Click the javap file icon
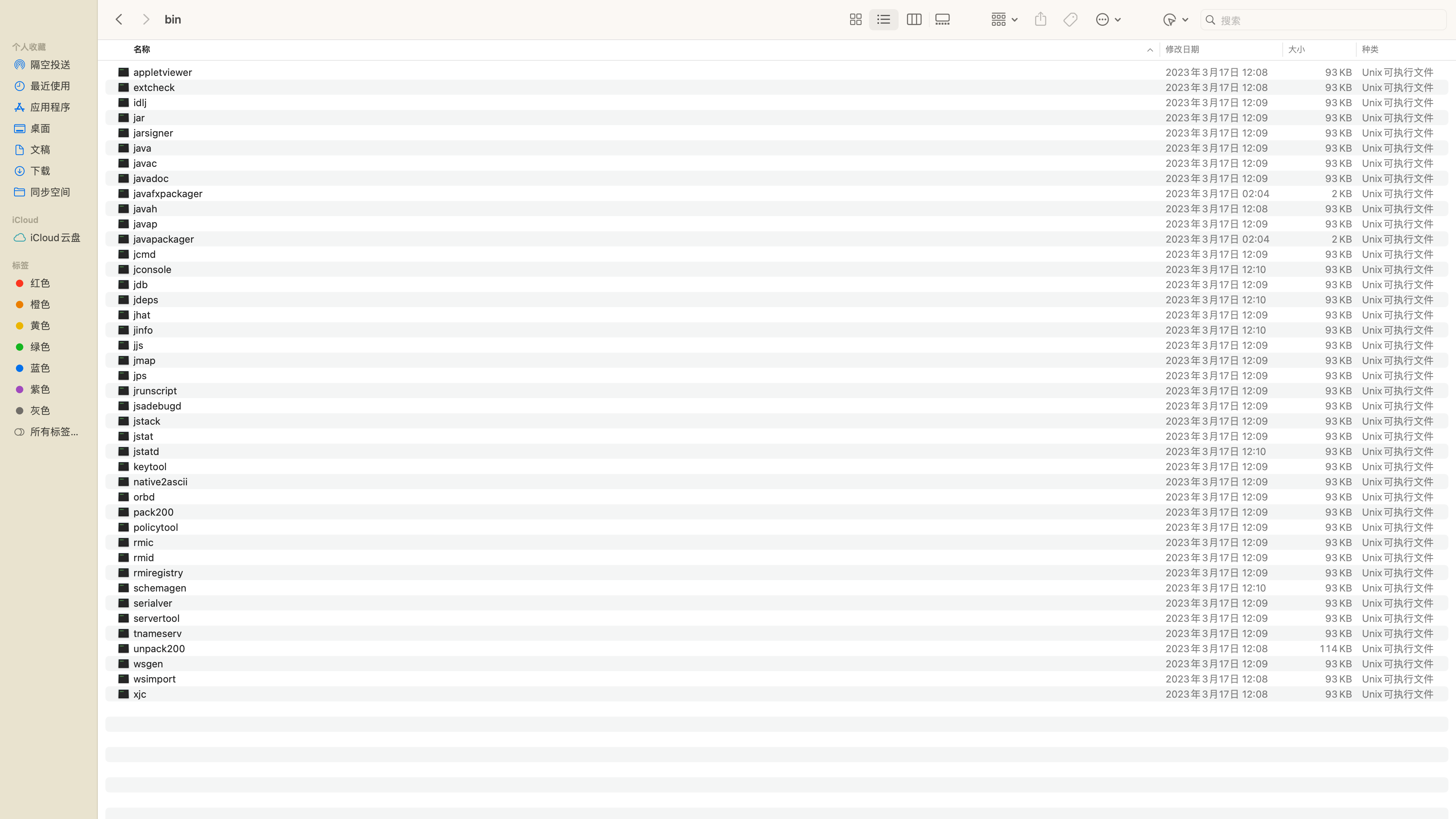The width and height of the screenshot is (1456, 819). tap(123, 224)
